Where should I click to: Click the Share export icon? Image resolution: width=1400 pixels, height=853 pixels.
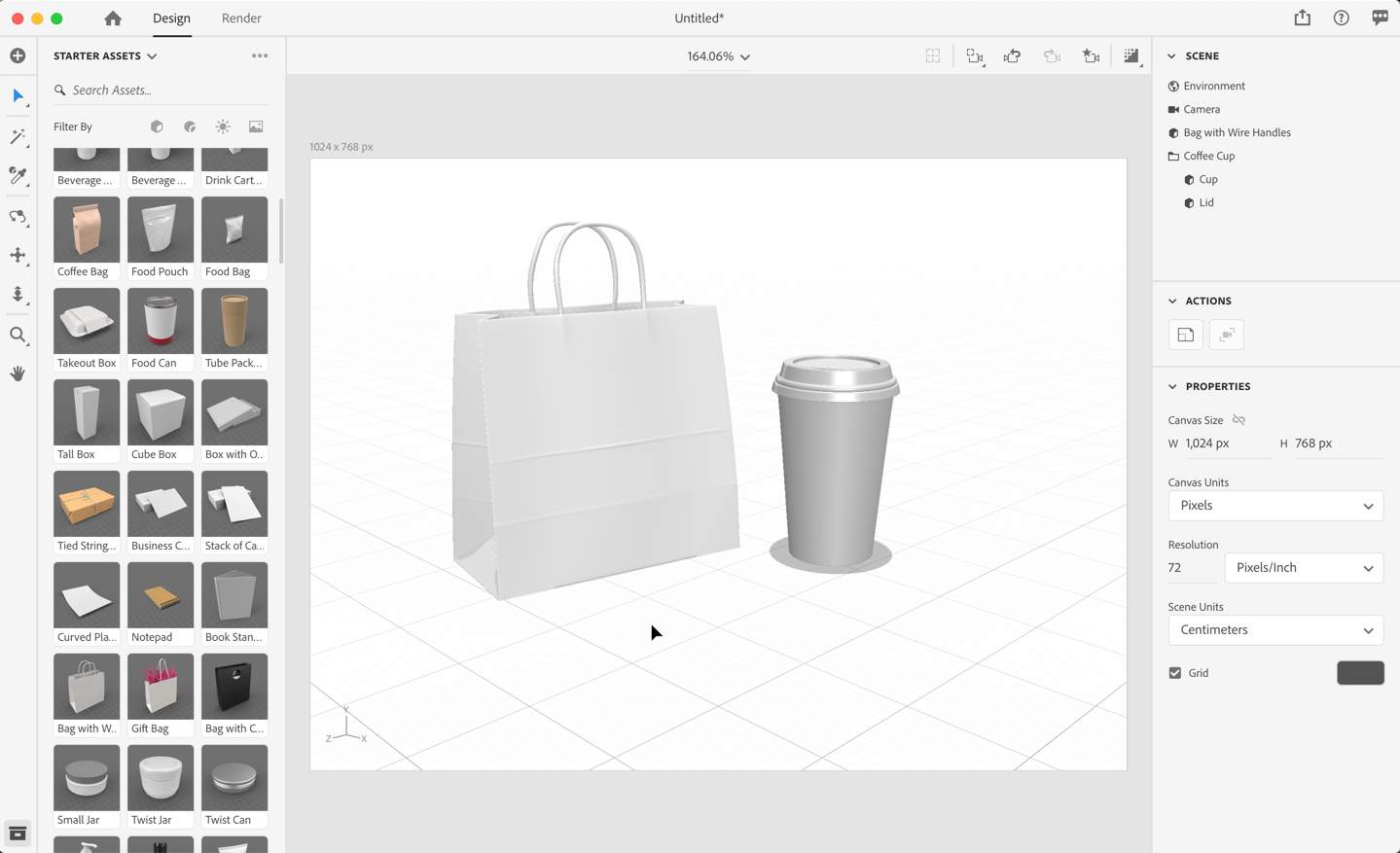pyautogui.click(x=1303, y=18)
